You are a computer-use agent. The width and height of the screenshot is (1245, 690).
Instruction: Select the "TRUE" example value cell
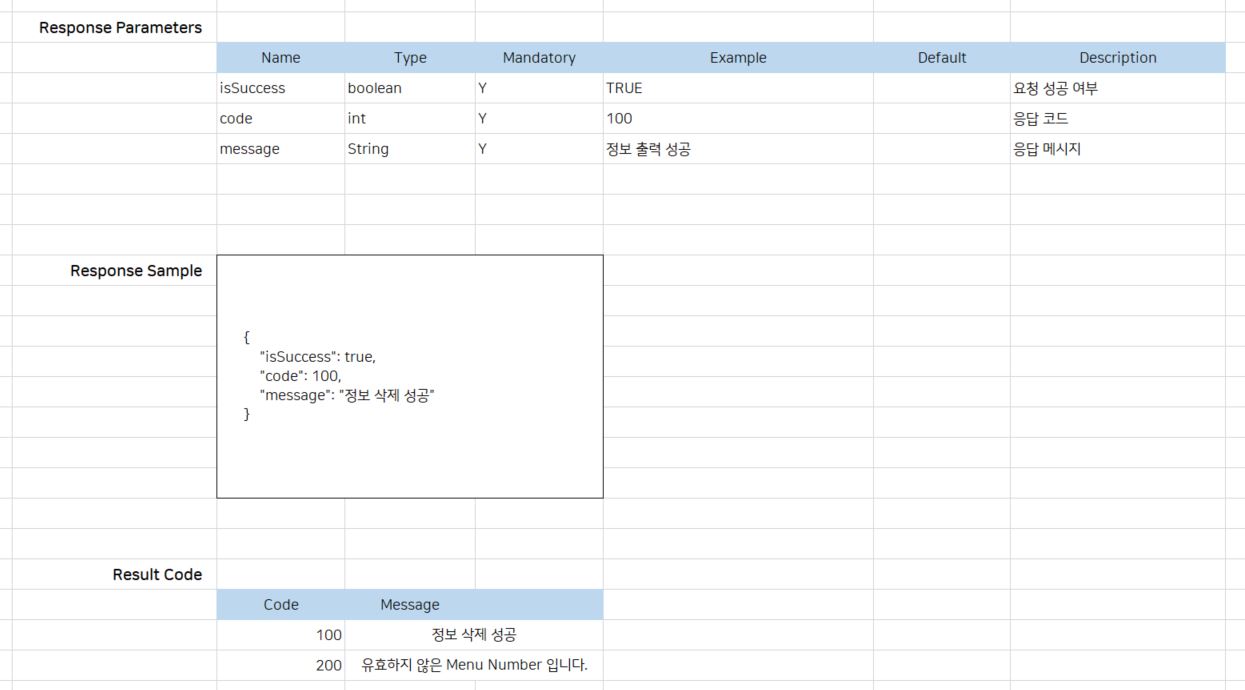pos(624,88)
